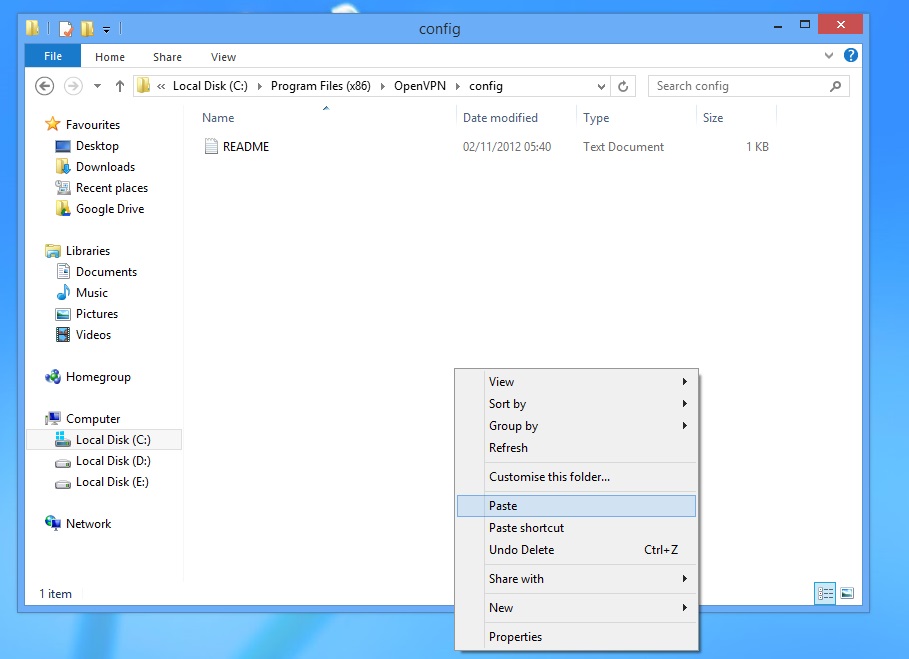The width and height of the screenshot is (909, 659).
Task: Open the Help question mark icon
Action: coord(850,56)
